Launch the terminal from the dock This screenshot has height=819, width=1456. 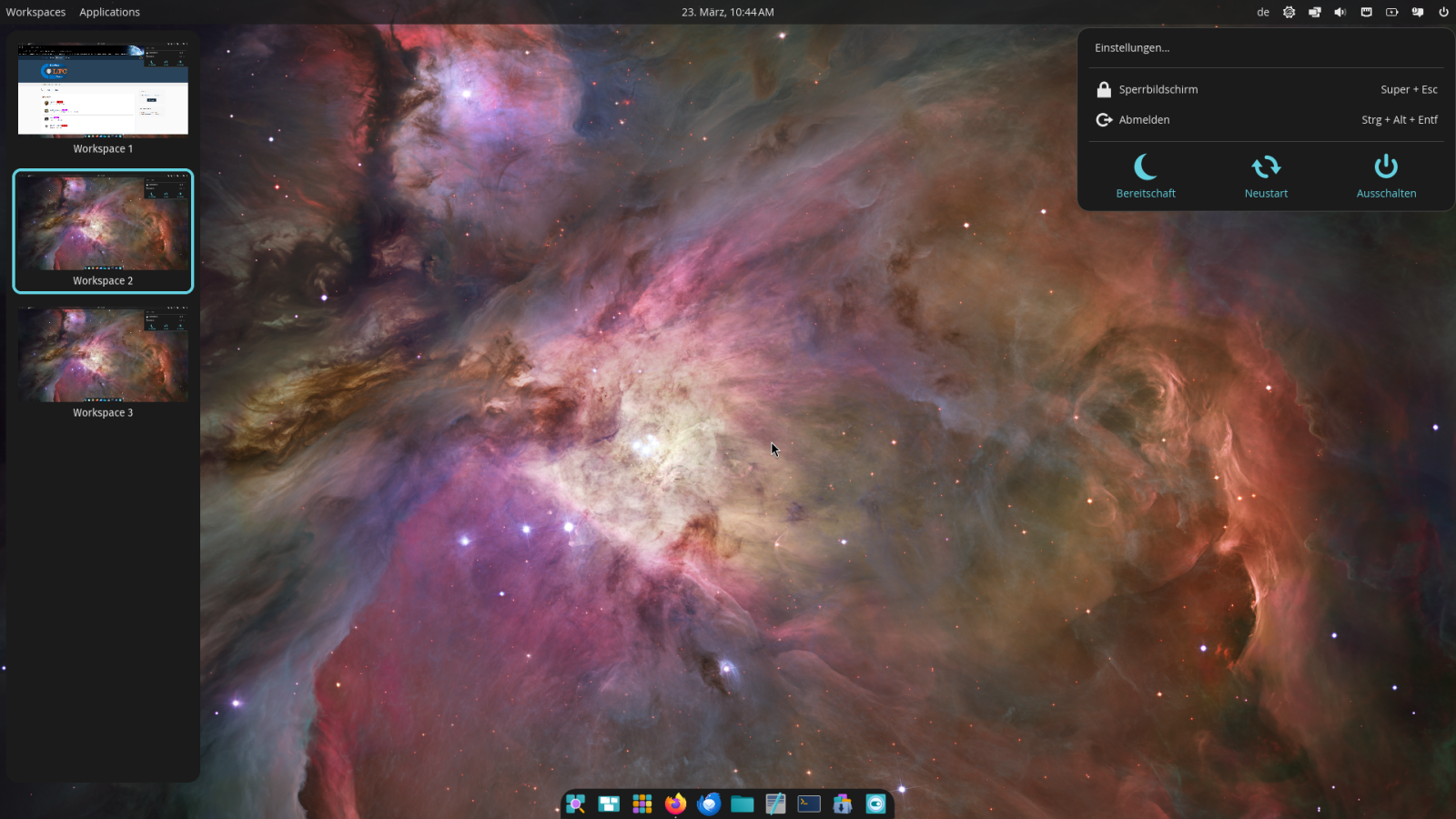809,804
